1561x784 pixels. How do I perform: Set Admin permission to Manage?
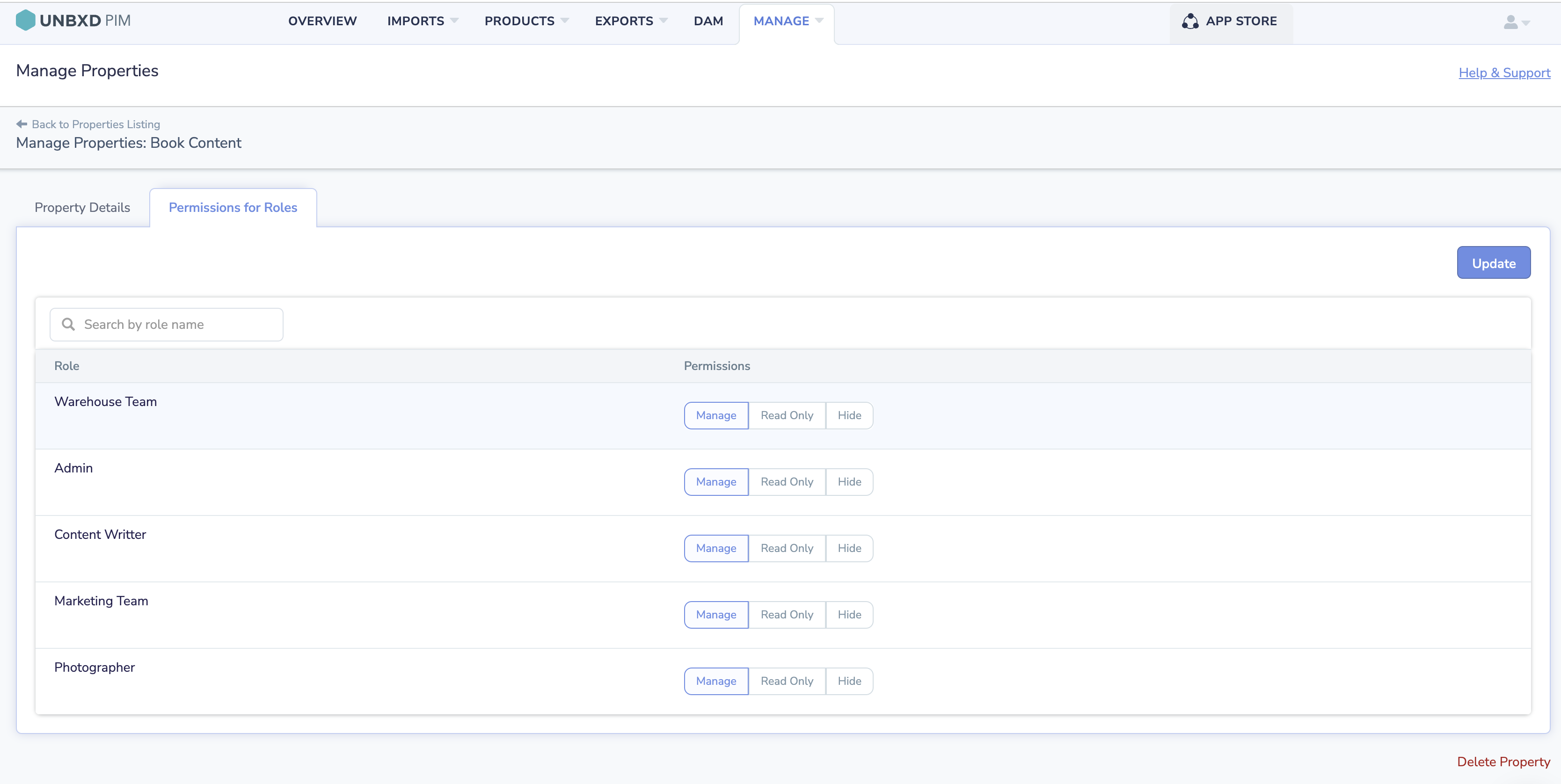pos(716,482)
